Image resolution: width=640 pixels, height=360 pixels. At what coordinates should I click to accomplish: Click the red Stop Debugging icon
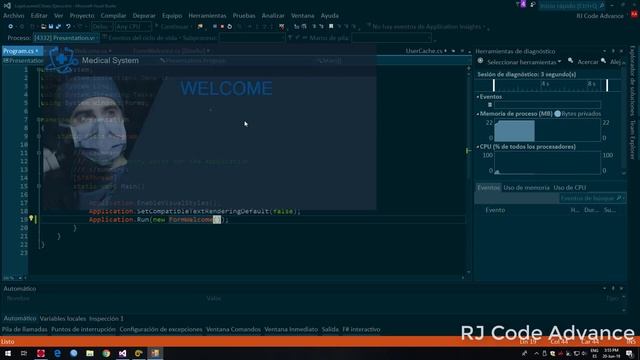(x=222, y=27)
